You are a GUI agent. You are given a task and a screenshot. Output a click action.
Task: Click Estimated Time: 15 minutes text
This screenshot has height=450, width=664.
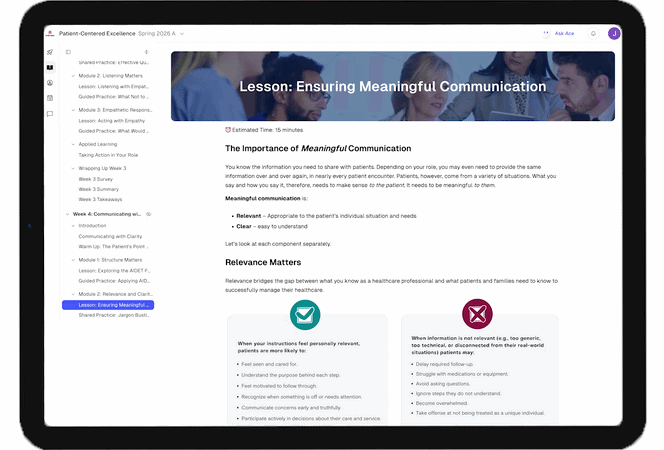[267, 130]
